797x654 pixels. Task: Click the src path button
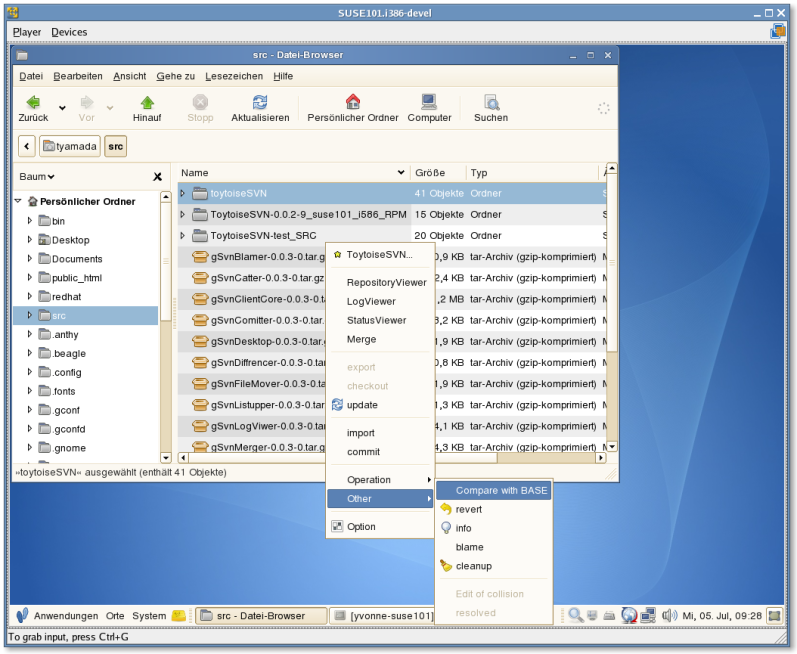coord(115,146)
